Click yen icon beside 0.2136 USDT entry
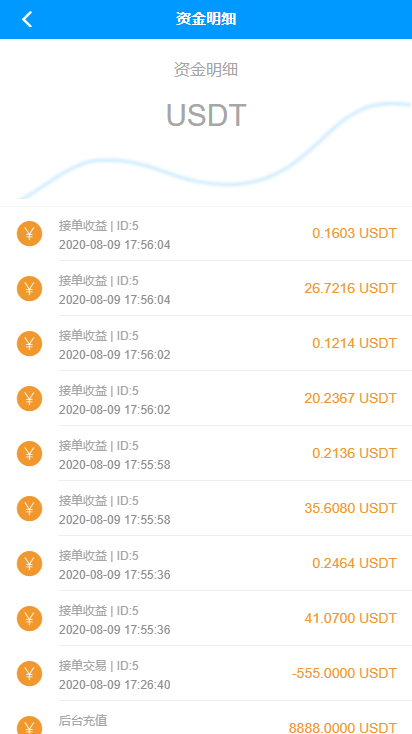The width and height of the screenshot is (412, 734). coord(29,453)
